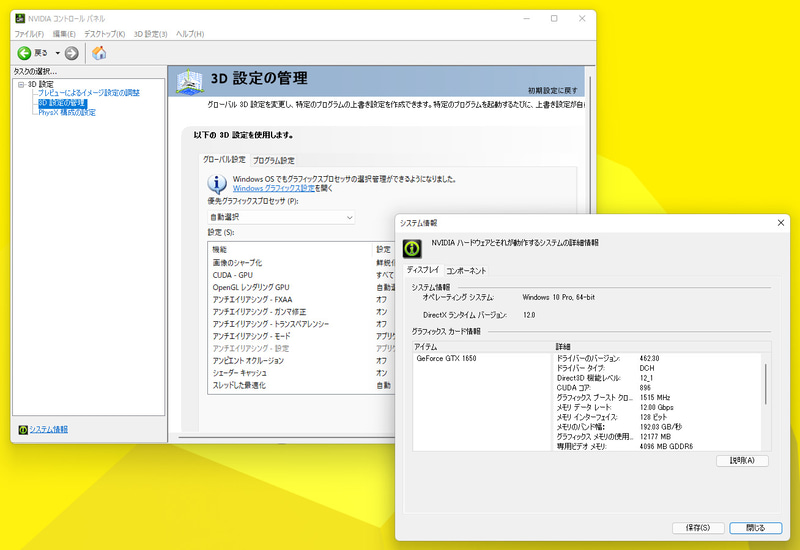This screenshot has height=550, width=800.
Task: Open the デスクトップ(K) menu
Action: click(x=105, y=34)
